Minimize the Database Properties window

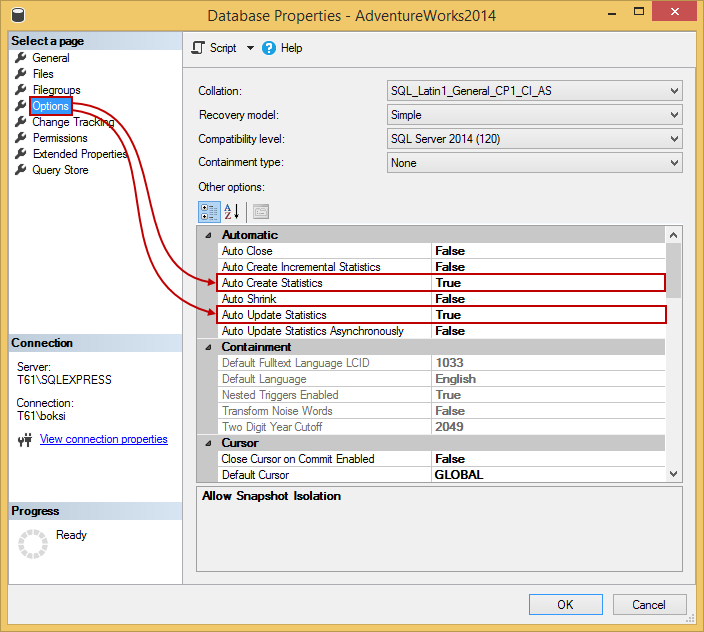click(x=612, y=14)
